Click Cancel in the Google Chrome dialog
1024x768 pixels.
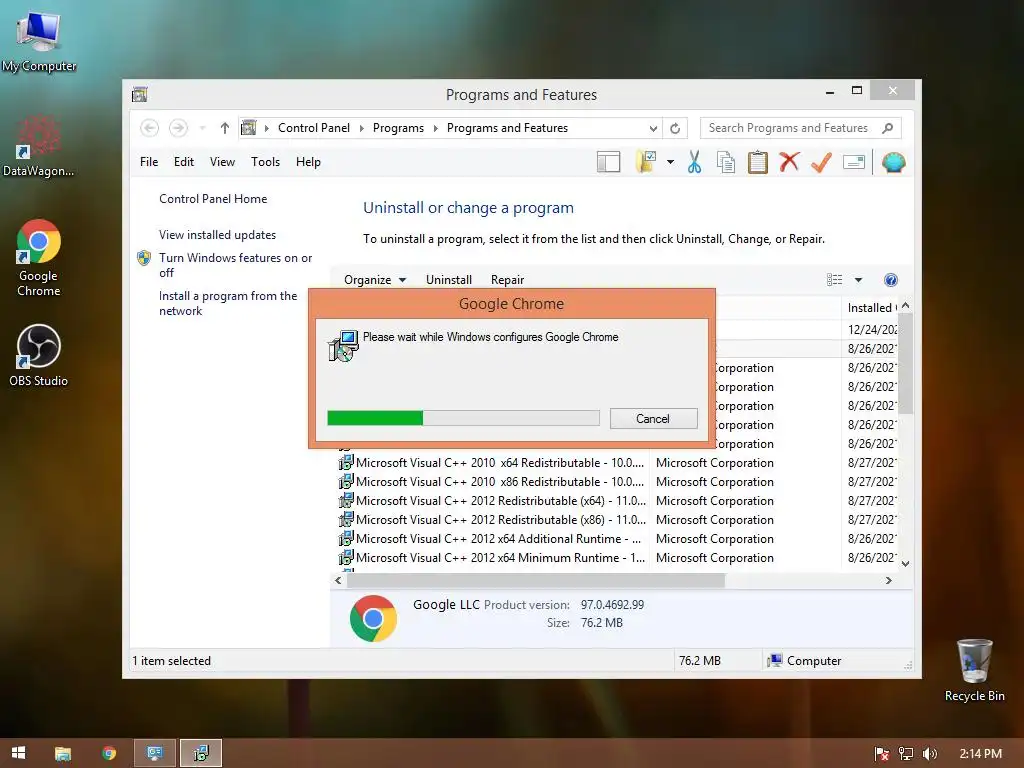coord(653,419)
